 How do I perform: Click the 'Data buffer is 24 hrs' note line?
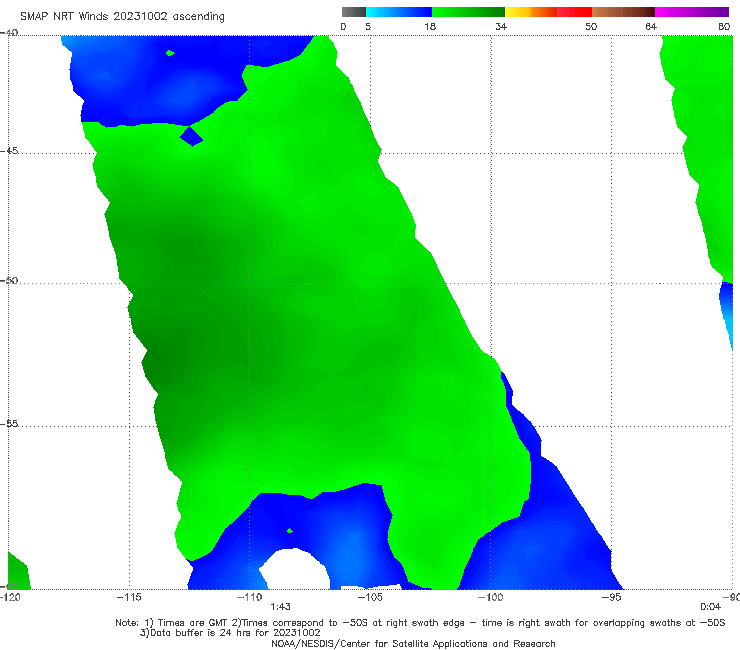pyautogui.click(x=230, y=633)
